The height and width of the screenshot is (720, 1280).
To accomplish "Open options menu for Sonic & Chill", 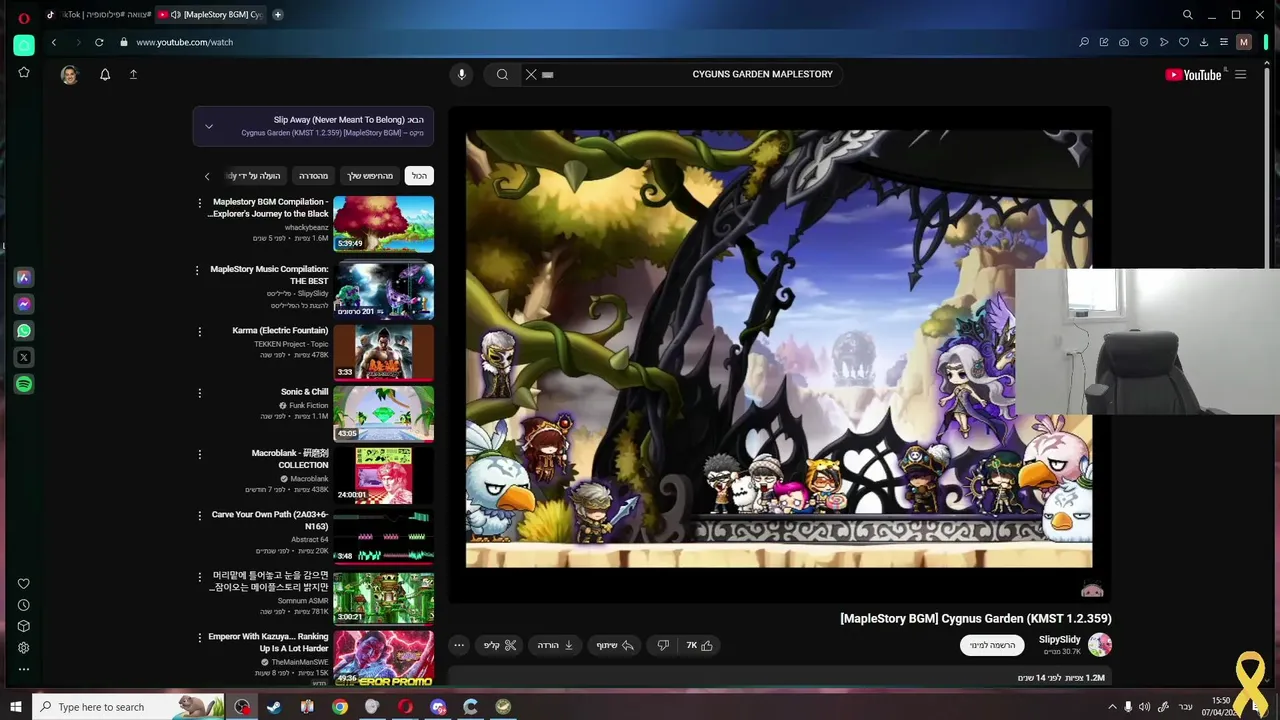I will [199, 393].
